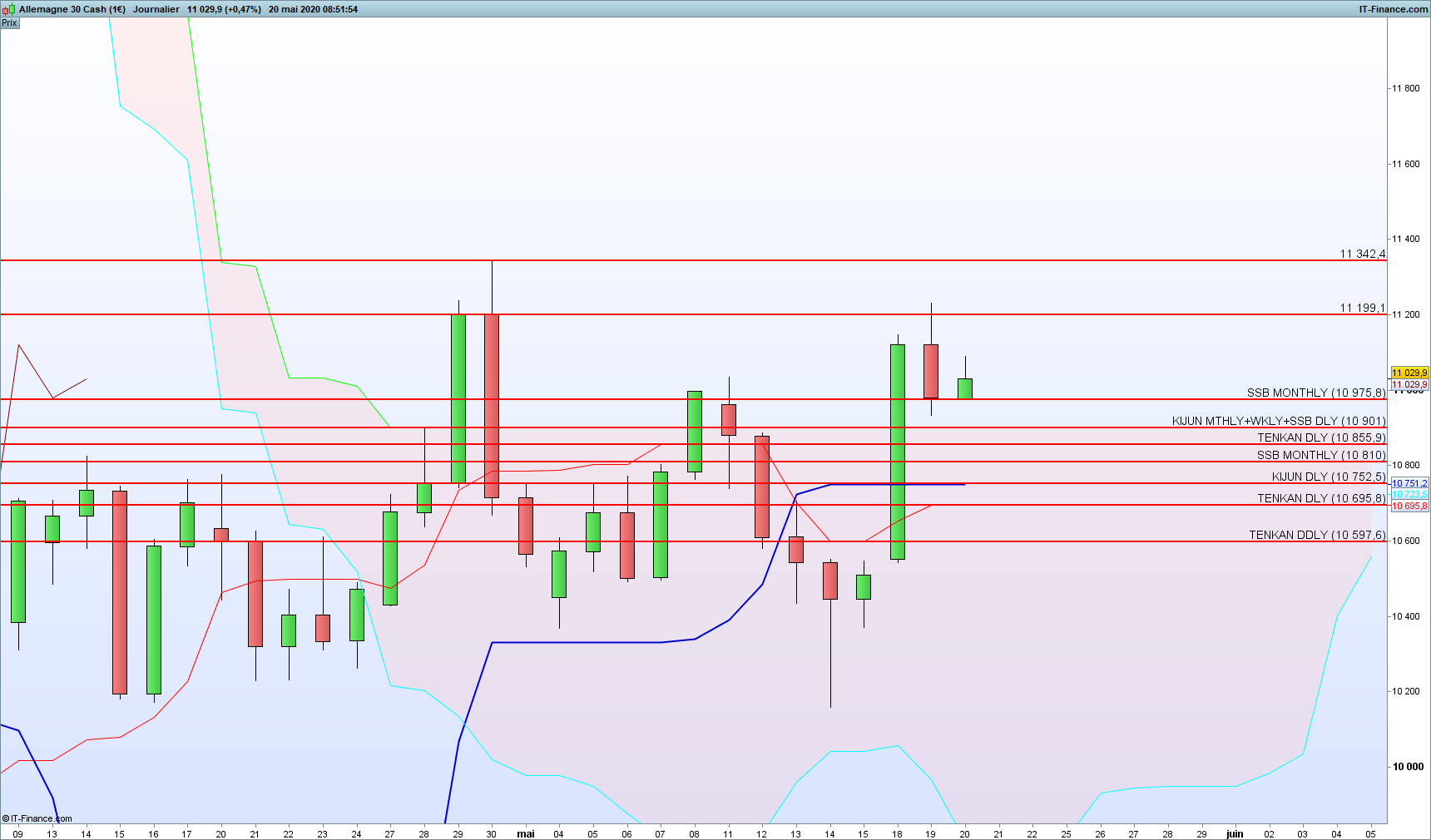Click the '18' date label on the time axis
This screenshot has height=840, width=1431.
point(897,834)
